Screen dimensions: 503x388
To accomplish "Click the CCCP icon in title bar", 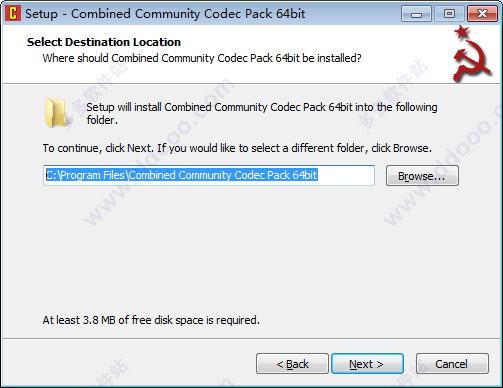I will click(13, 14).
